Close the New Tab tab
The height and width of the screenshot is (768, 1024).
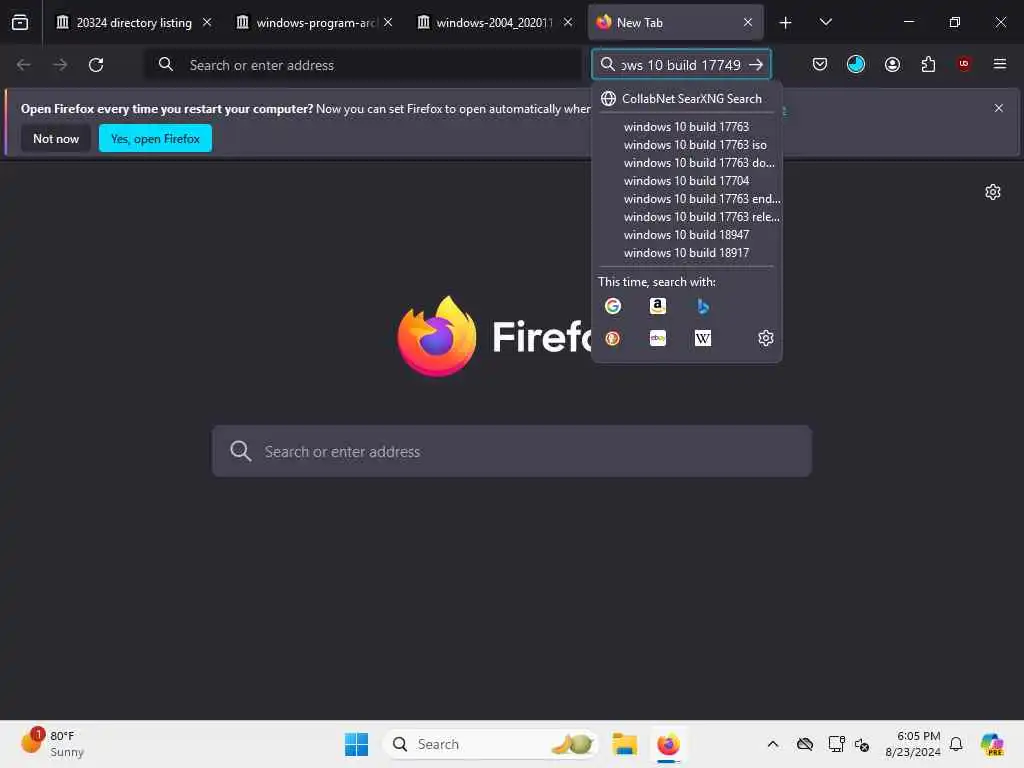[748, 23]
